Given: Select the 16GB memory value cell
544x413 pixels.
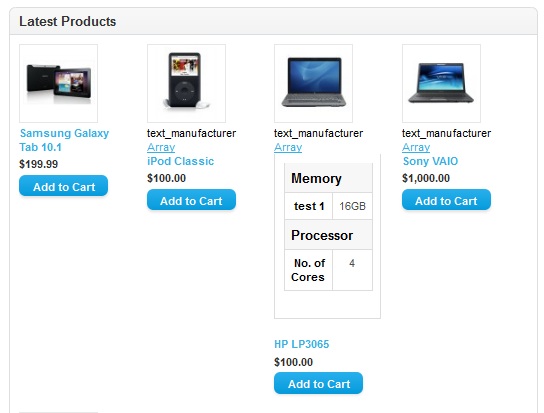Looking at the screenshot, I should [x=352, y=206].
